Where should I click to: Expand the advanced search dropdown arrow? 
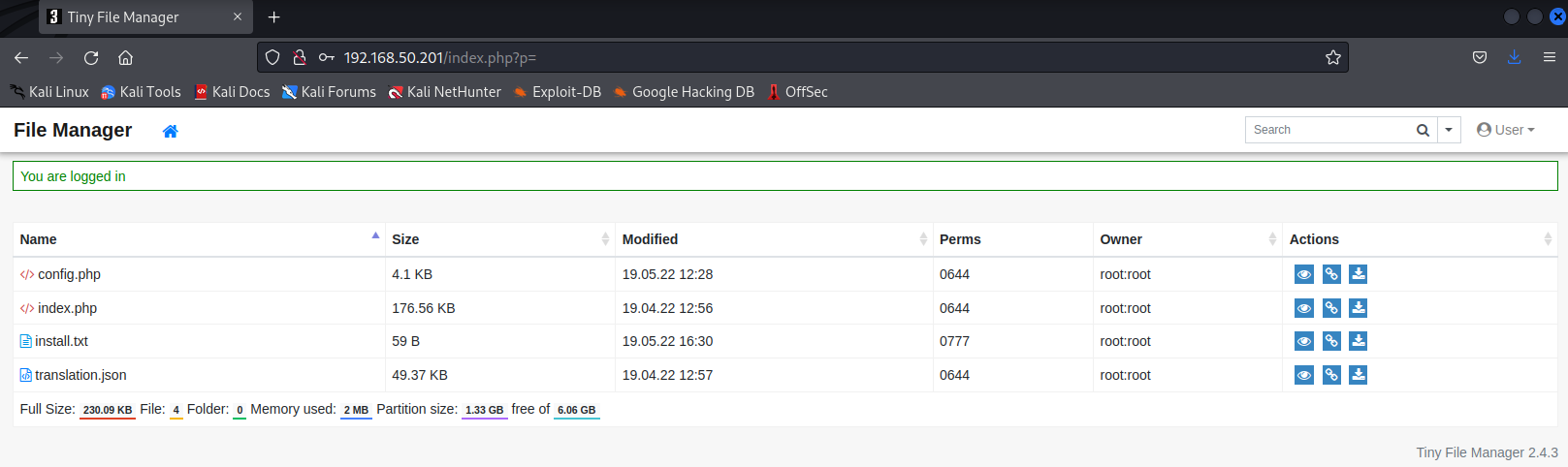1449,130
